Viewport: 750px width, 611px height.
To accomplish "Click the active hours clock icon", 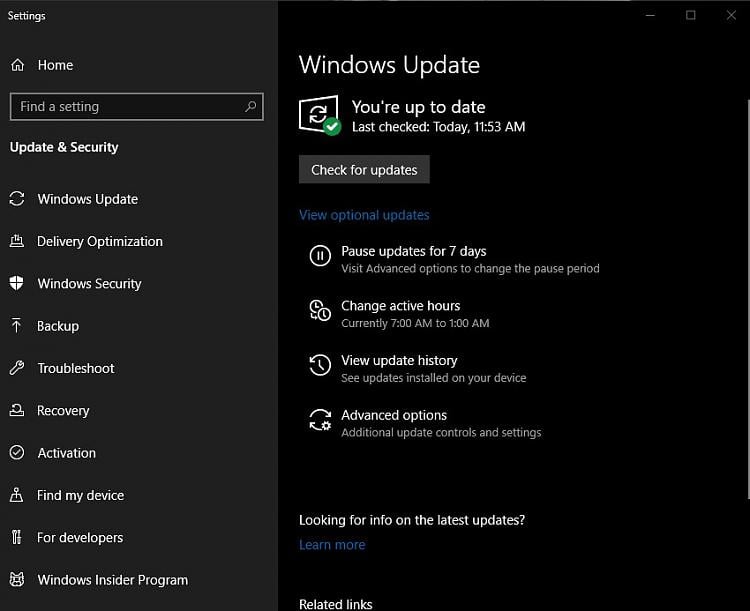I will pos(320,310).
